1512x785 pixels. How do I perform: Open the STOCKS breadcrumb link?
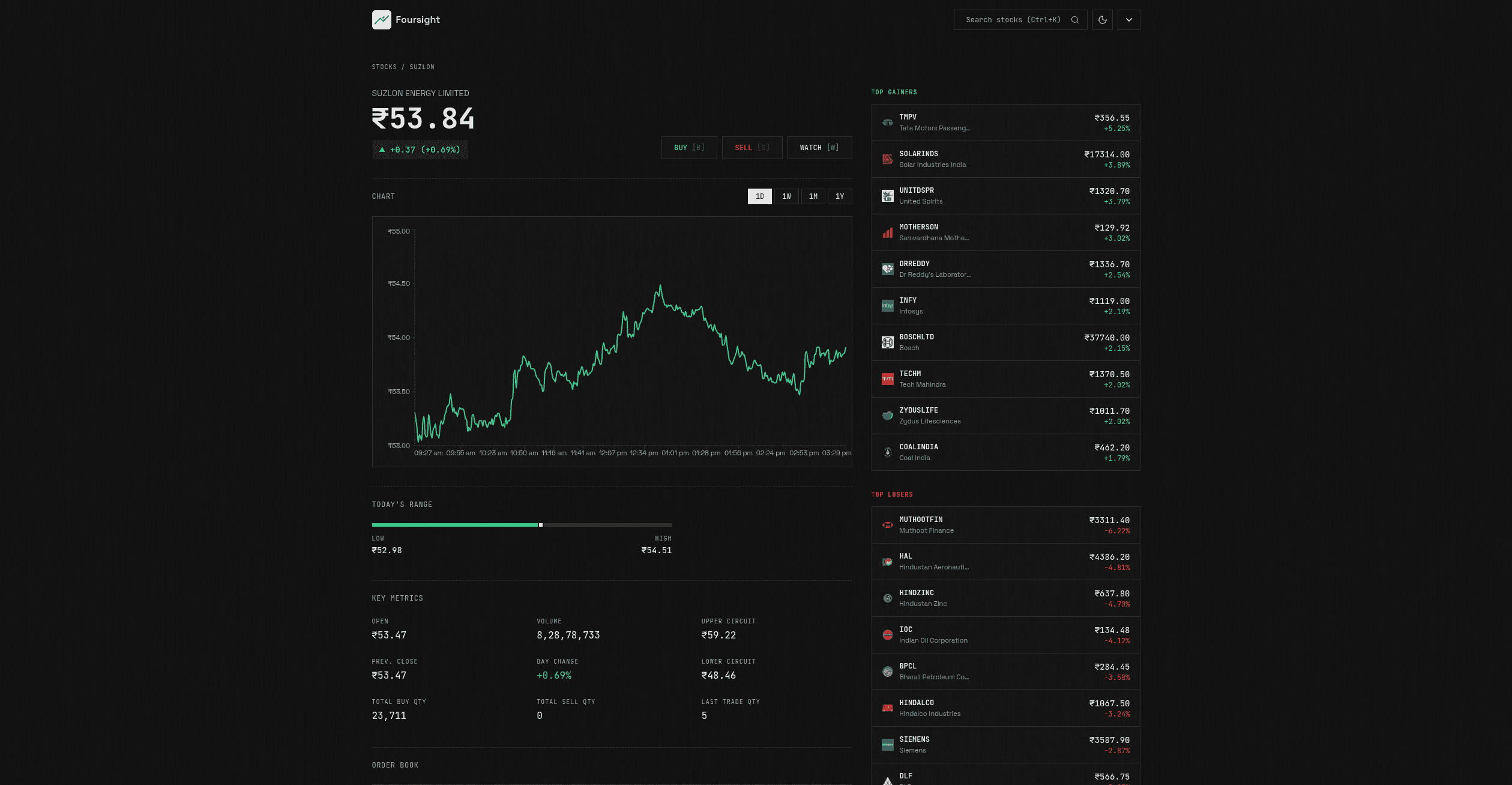click(x=384, y=67)
